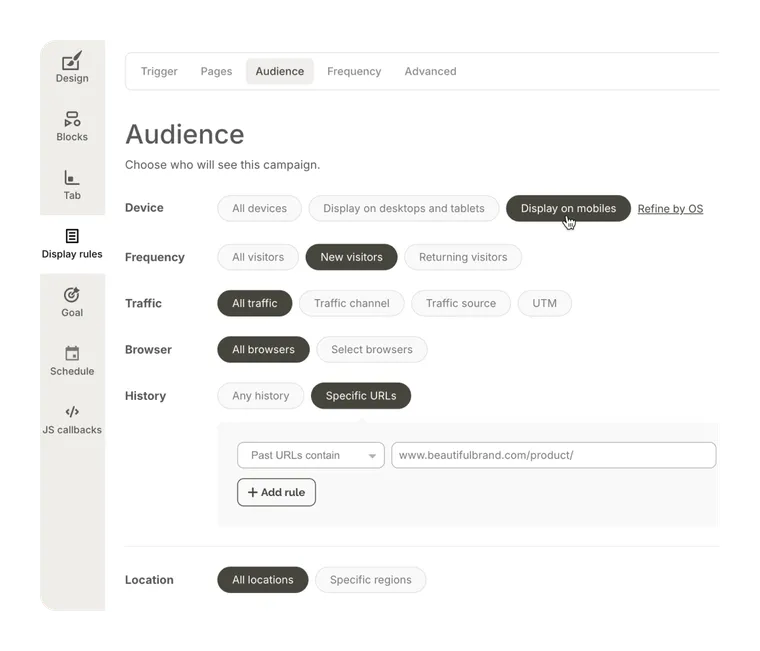Select All browsers option
The image size is (760, 651).
(263, 349)
